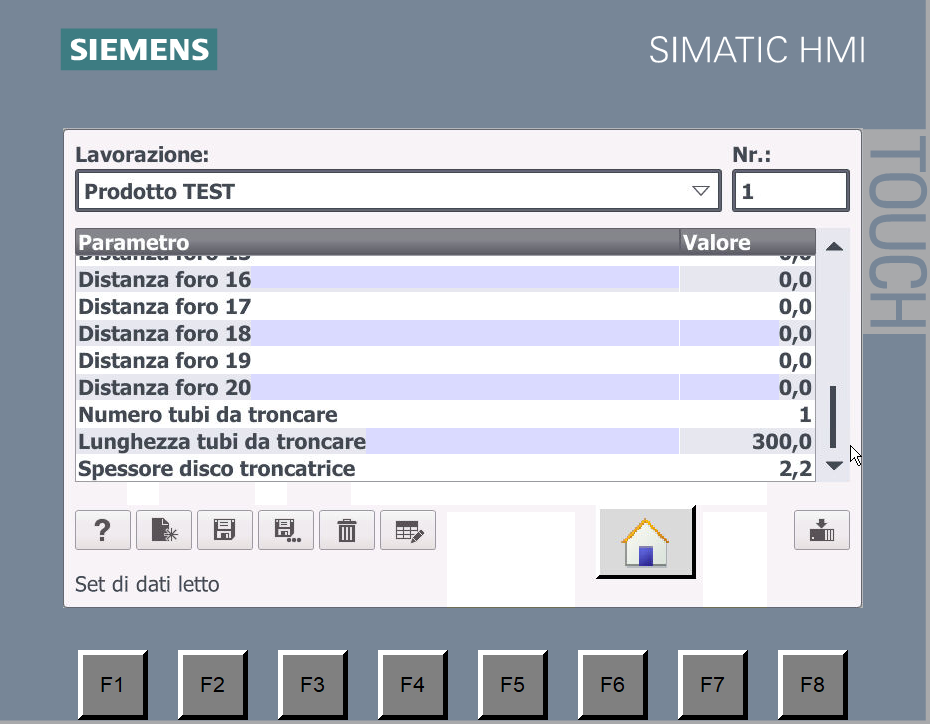Viewport: 930px width, 724px height.
Task: Click the scroll down arrow of parameter list
Action: (835, 466)
